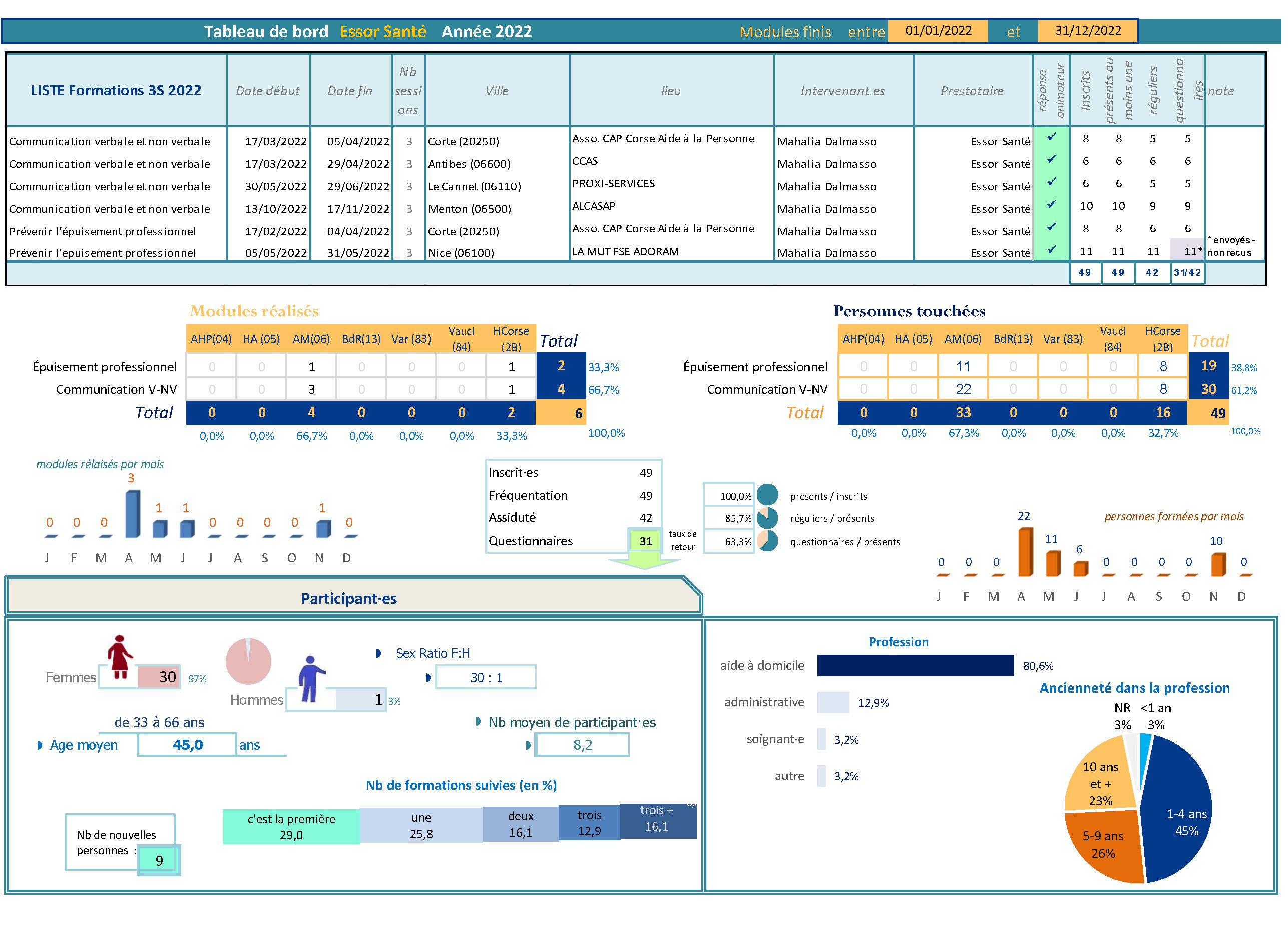This screenshot has height=927, width=1288.
Task: Click the pink sex ratio pie chart
Action: [248, 661]
